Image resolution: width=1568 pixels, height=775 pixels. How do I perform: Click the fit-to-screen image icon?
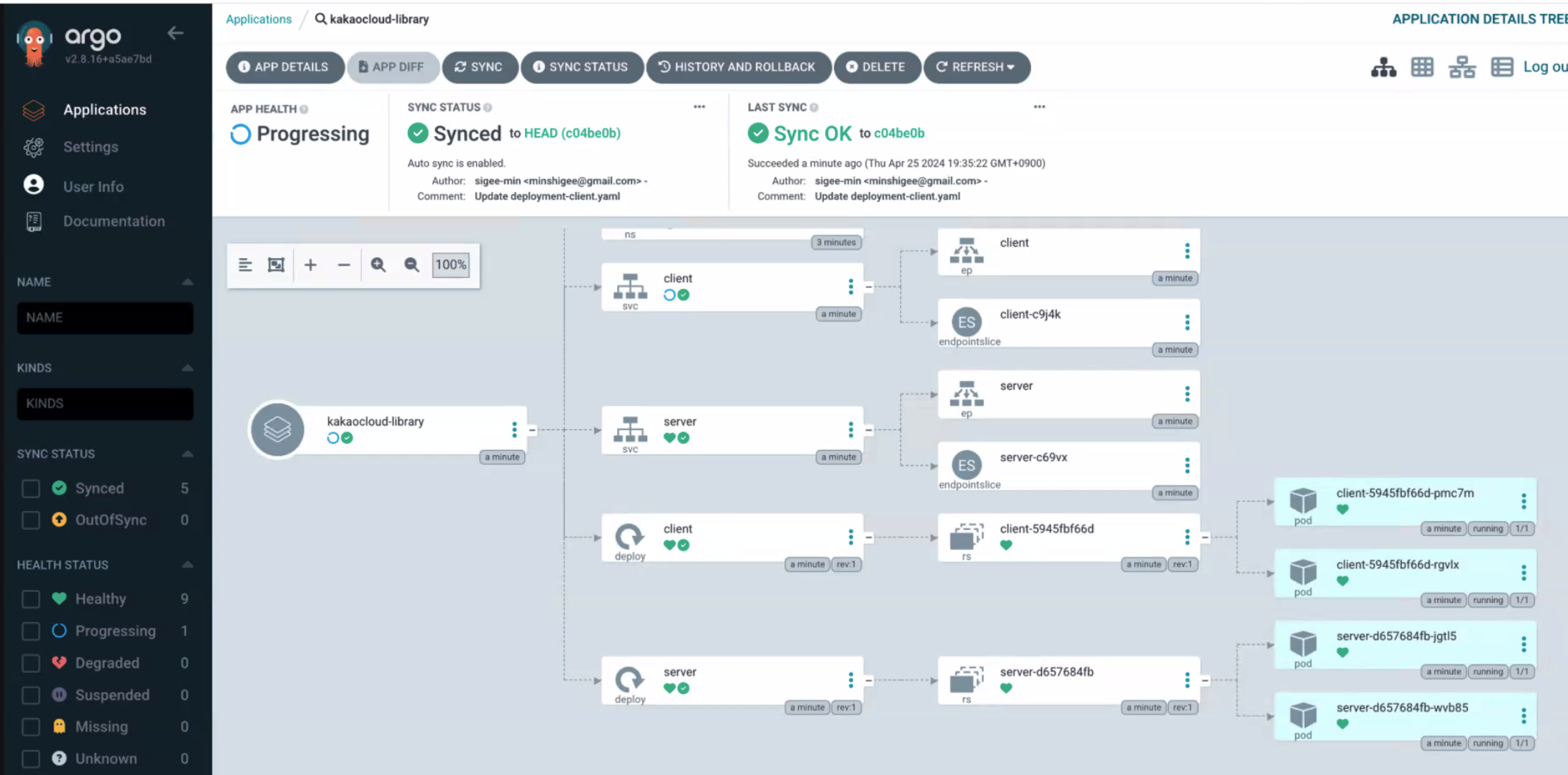pos(276,265)
